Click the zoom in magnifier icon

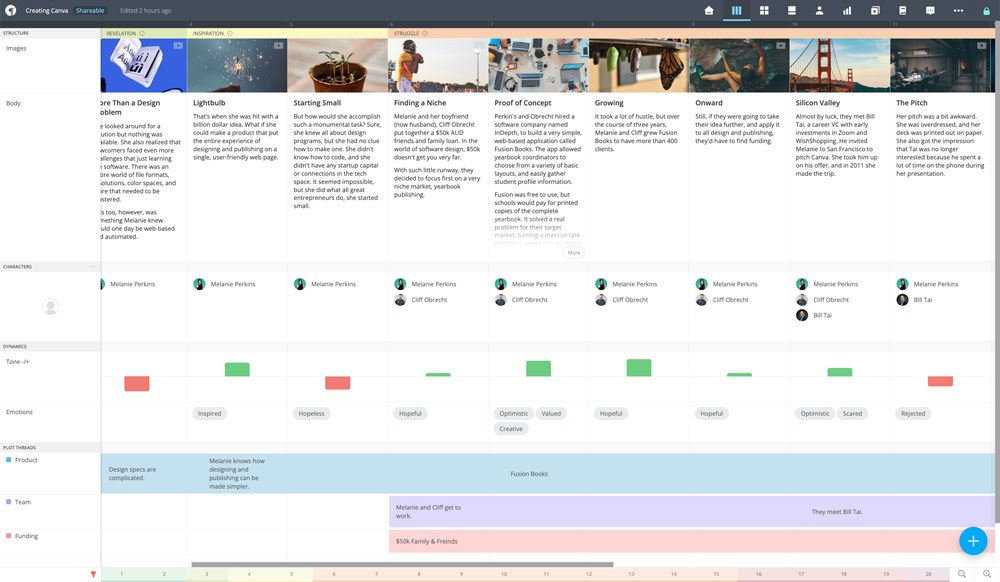(987, 574)
